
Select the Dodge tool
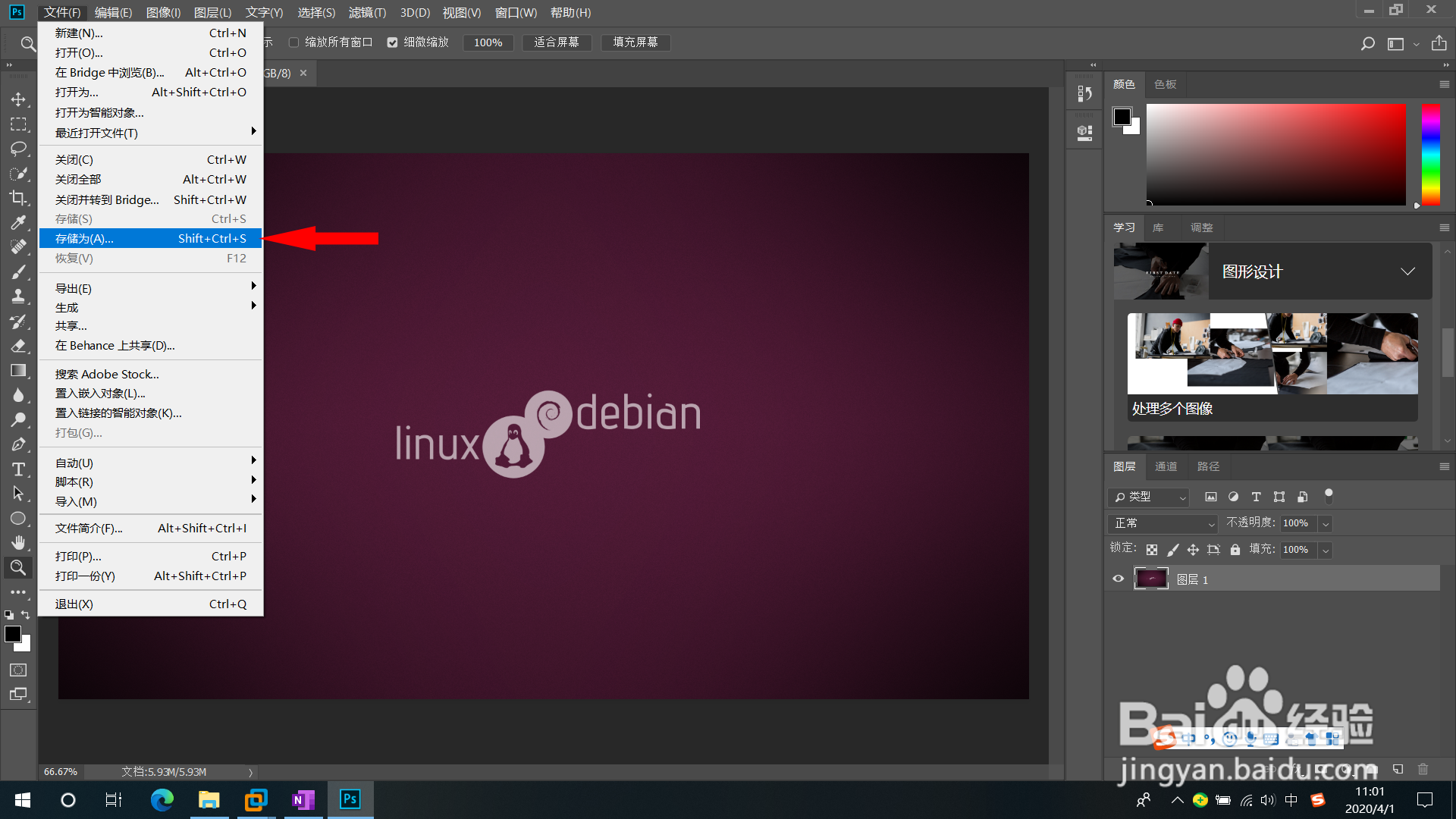tap(18, 420)
